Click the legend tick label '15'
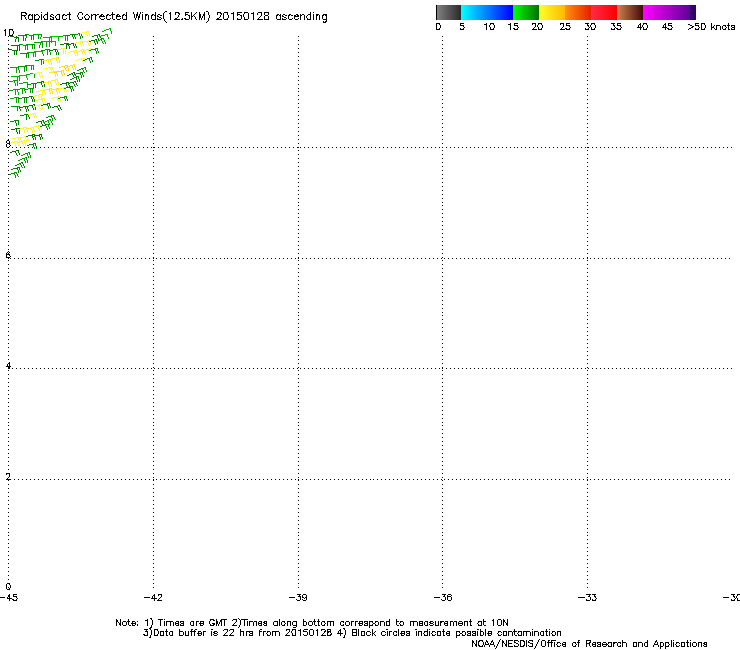Viewport: 740px width, 650px height. (513, 27)
